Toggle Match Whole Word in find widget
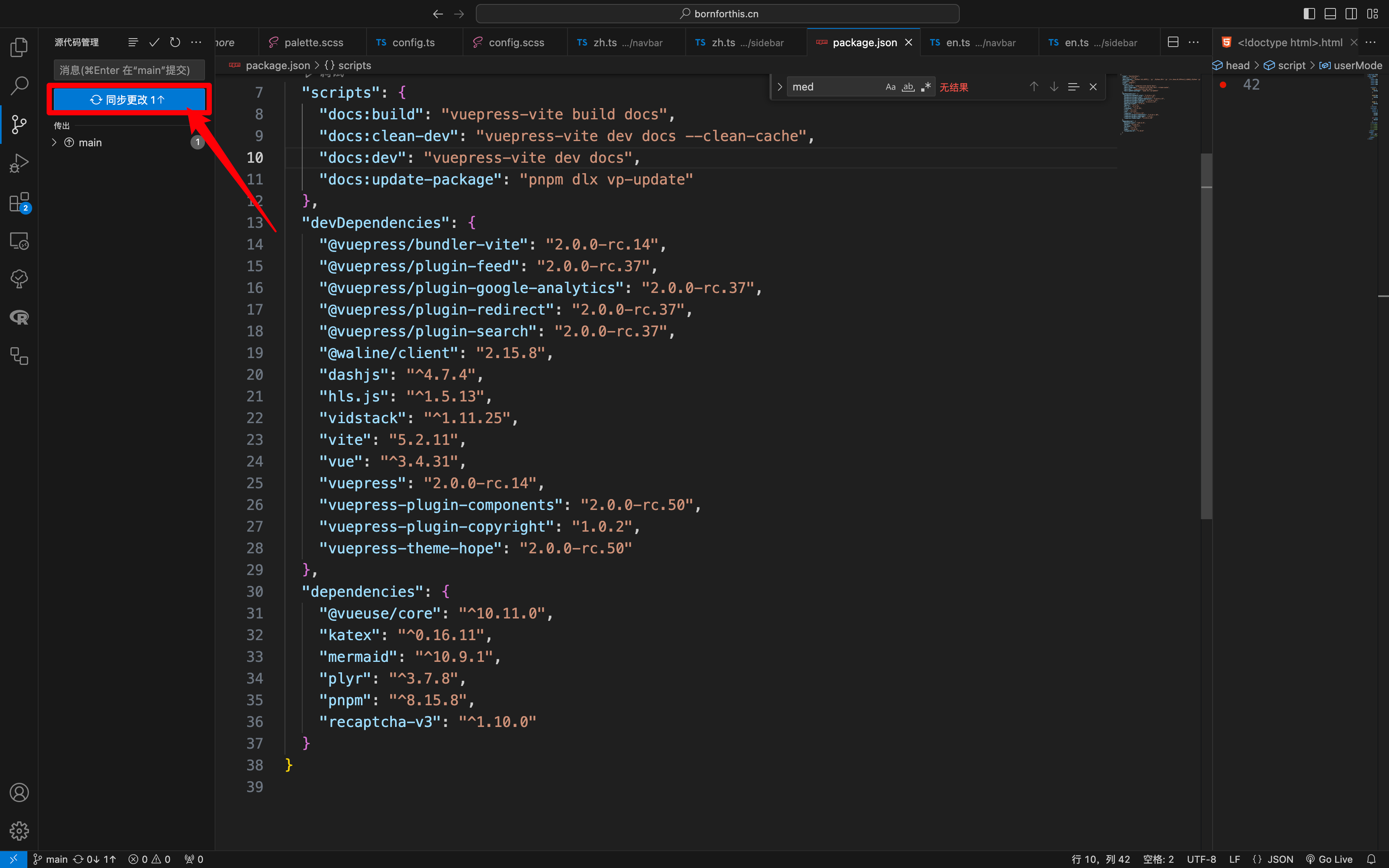Screen dimensions: 1389x868 tap(908, 87)
